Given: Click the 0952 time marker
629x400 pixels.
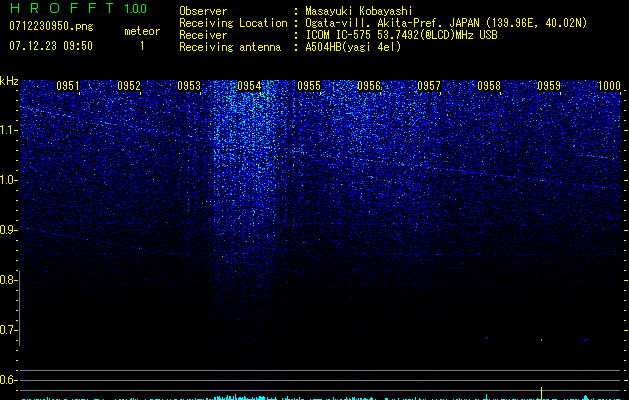Looking at the screenshot, I should [129, 86].
